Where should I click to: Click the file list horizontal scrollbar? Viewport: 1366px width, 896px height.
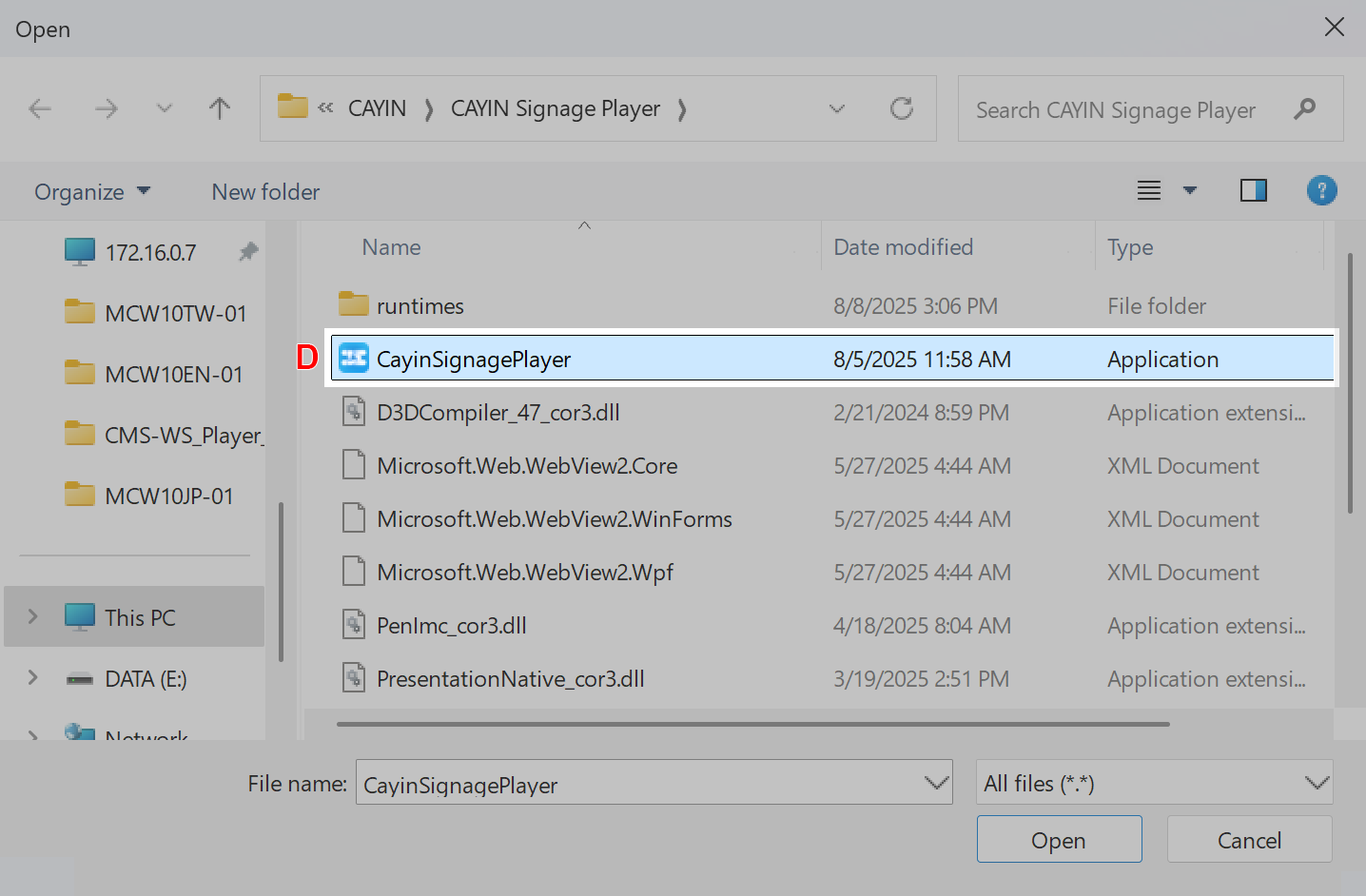[752, 724]
